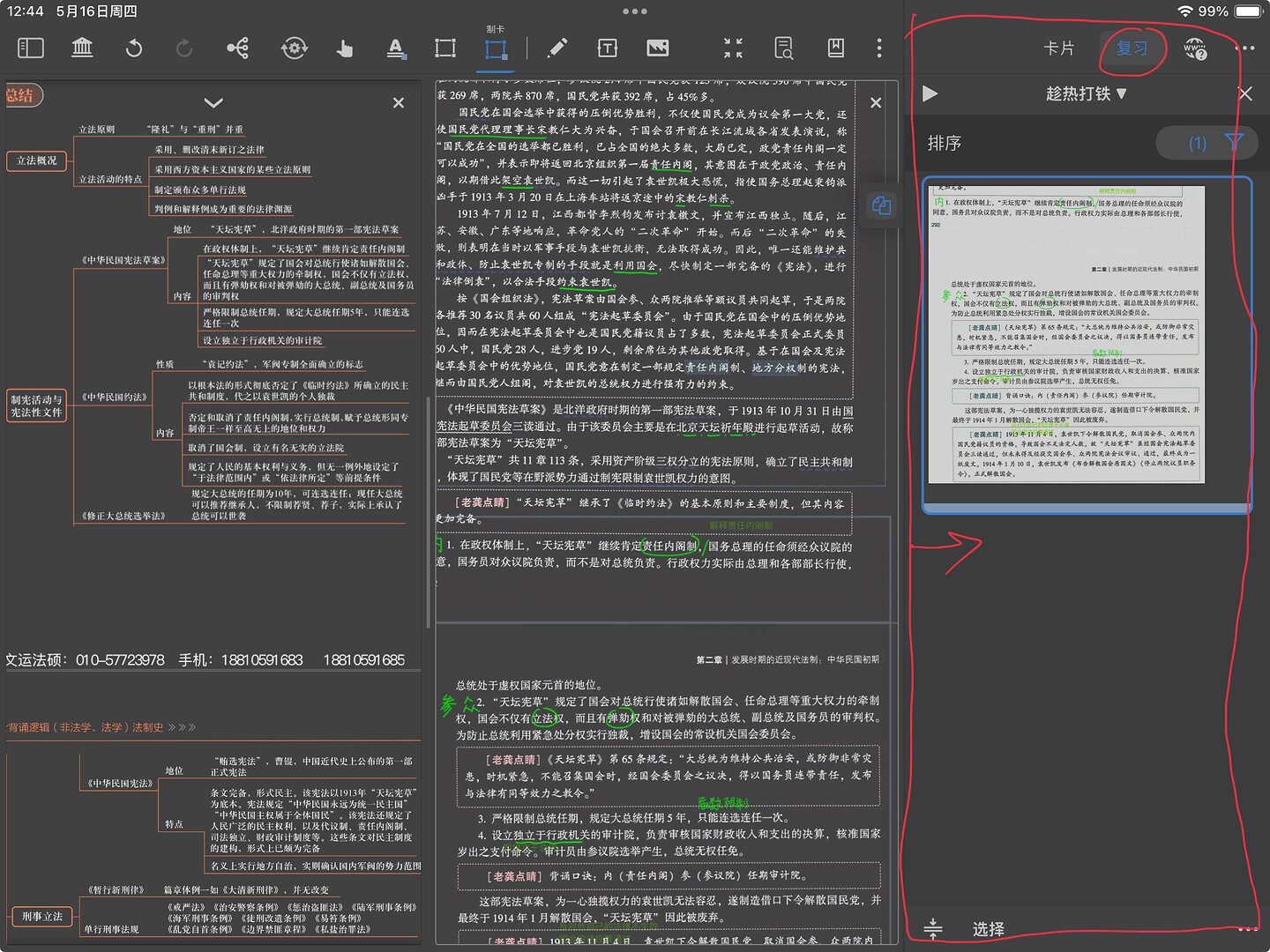Switch to the 复习 tab

[x=1132, y=48]
